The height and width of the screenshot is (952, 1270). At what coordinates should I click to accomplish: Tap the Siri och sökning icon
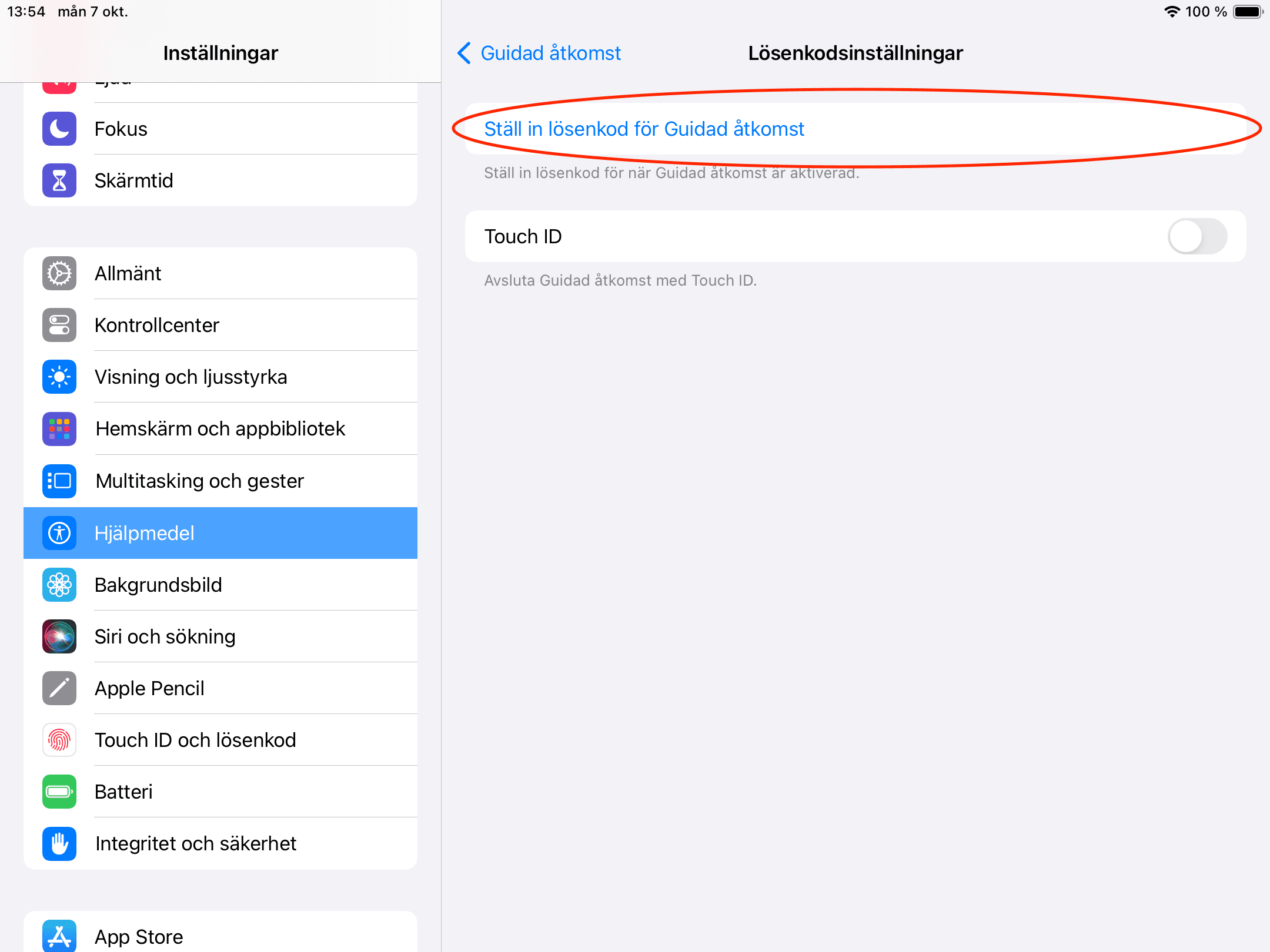(59, 636)
